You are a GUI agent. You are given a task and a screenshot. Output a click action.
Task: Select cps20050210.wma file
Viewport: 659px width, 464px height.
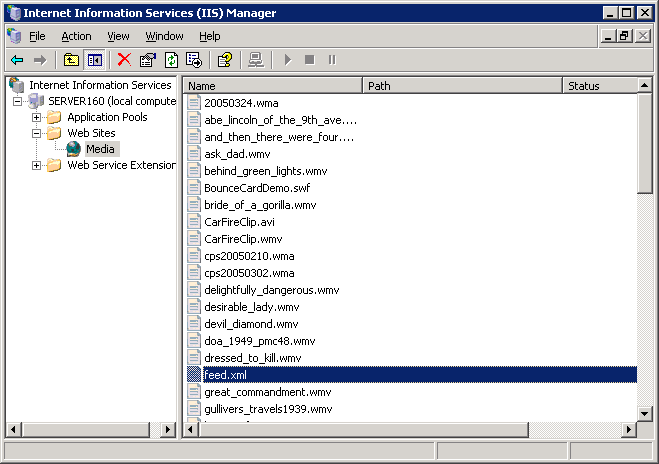click(249, 256)
